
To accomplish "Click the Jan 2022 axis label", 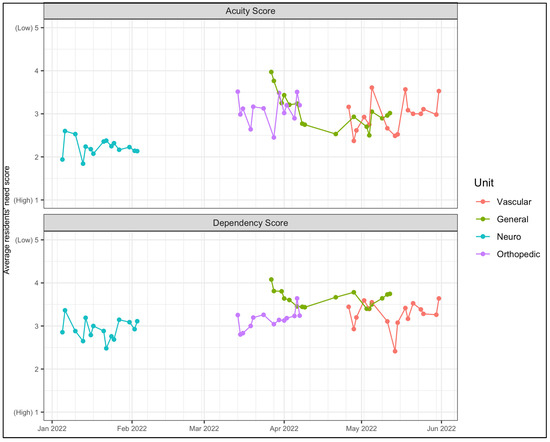I will [52, 428].
